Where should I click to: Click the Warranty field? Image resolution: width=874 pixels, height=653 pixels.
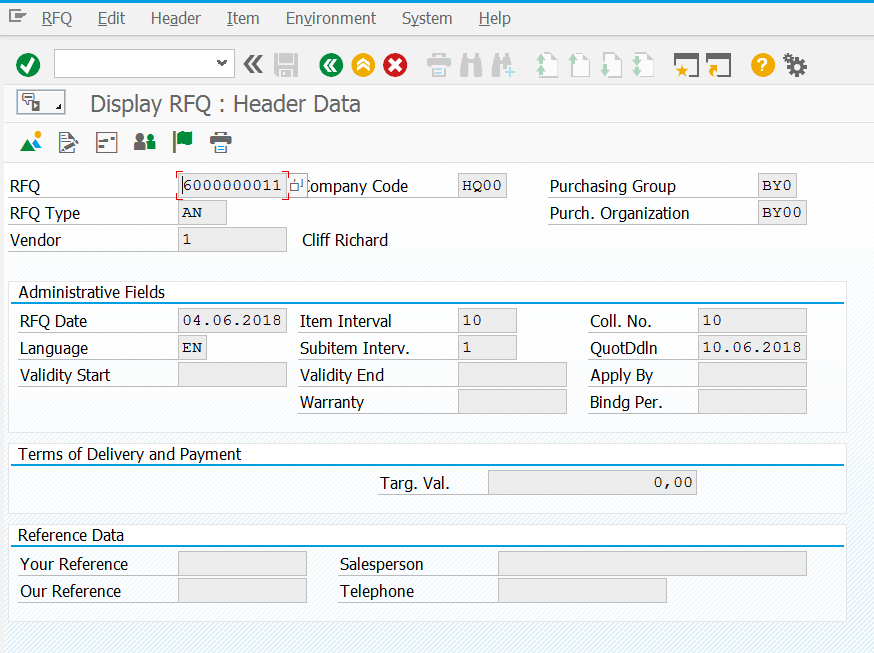[512, 402]
